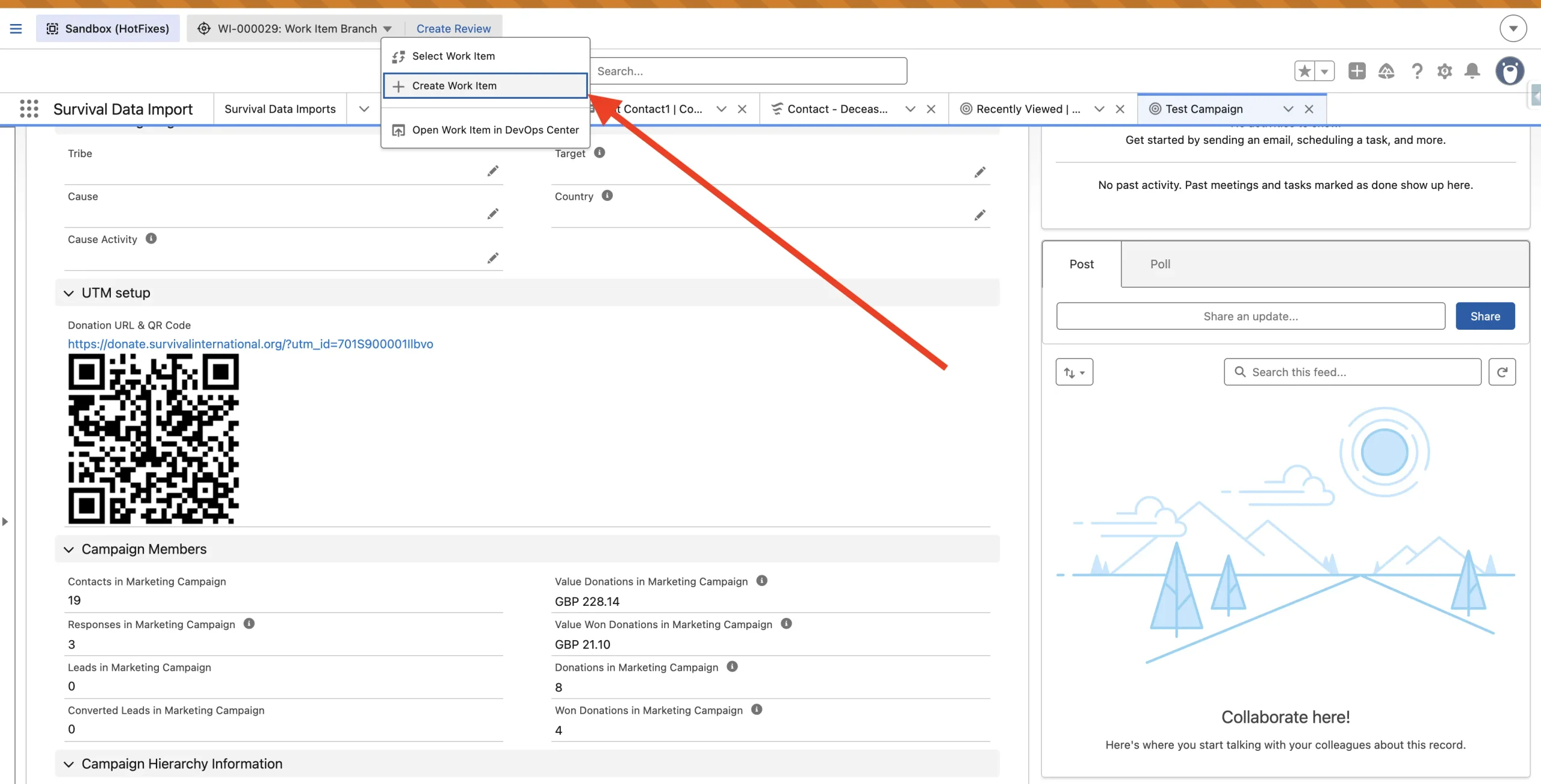1541x784 pixels.
Task: Choose Select Work Item from menu
Action: click(485, 56)
